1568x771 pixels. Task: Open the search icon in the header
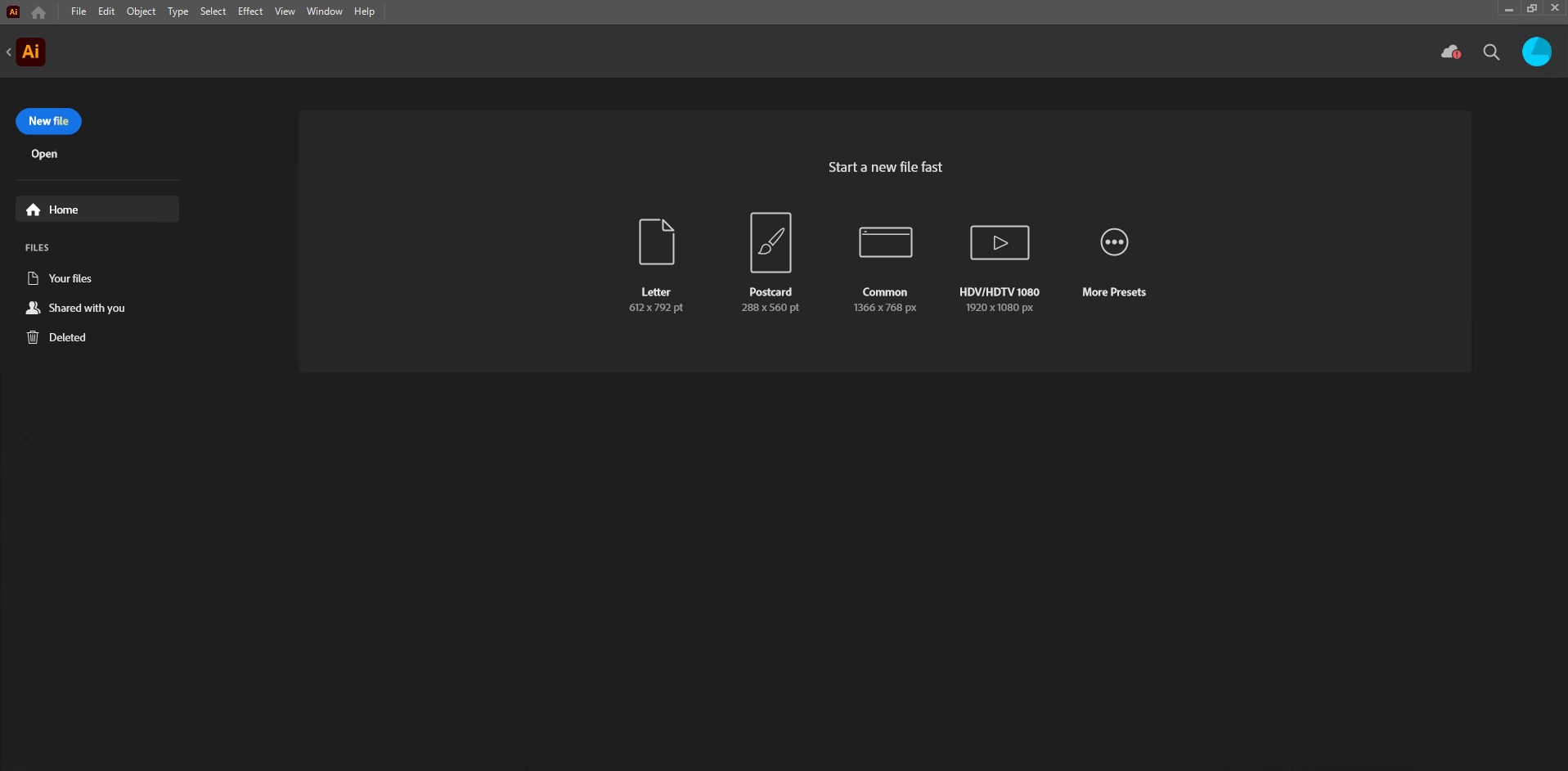1490,52
